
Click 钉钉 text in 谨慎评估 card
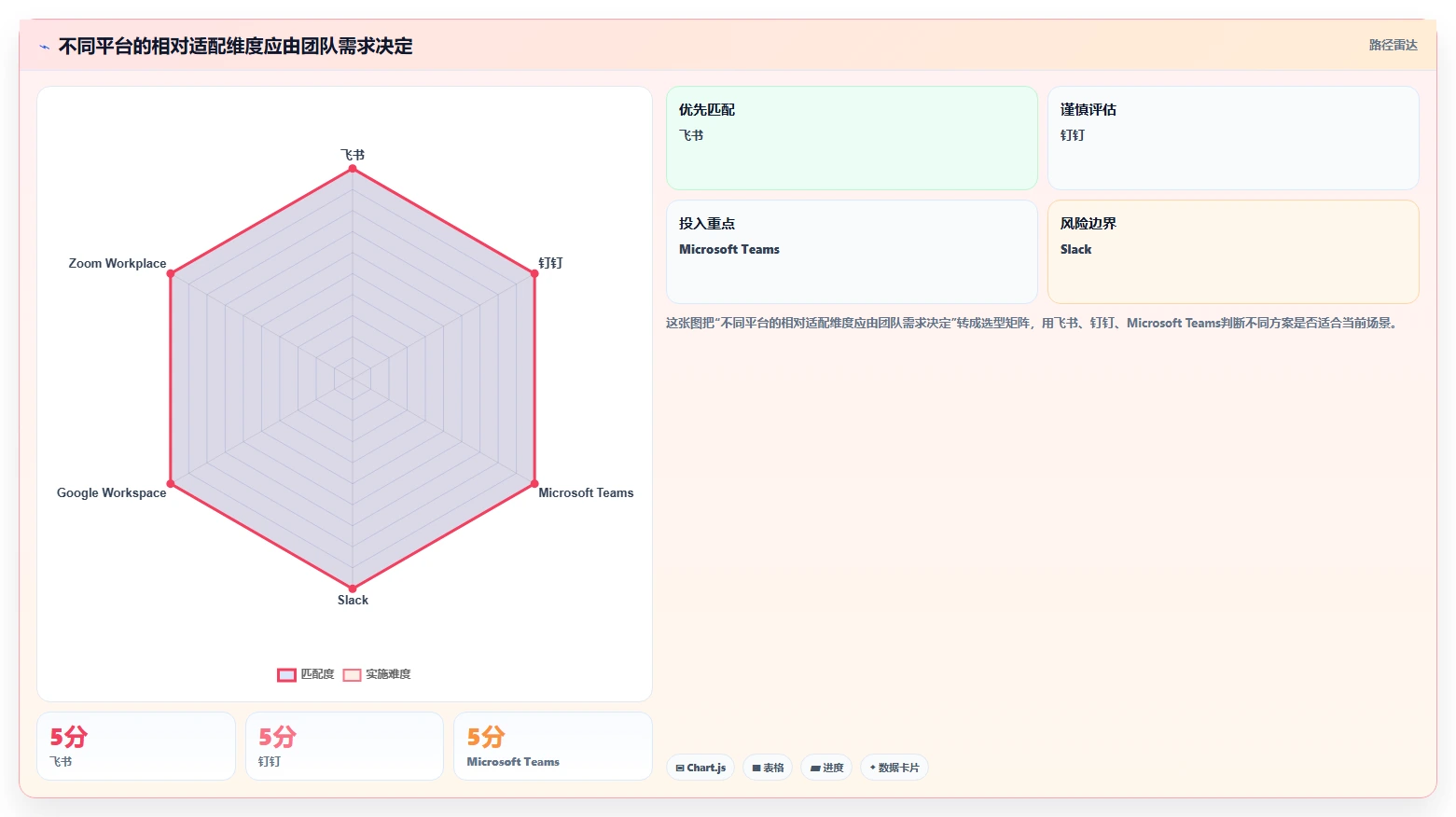point(1073,135)
